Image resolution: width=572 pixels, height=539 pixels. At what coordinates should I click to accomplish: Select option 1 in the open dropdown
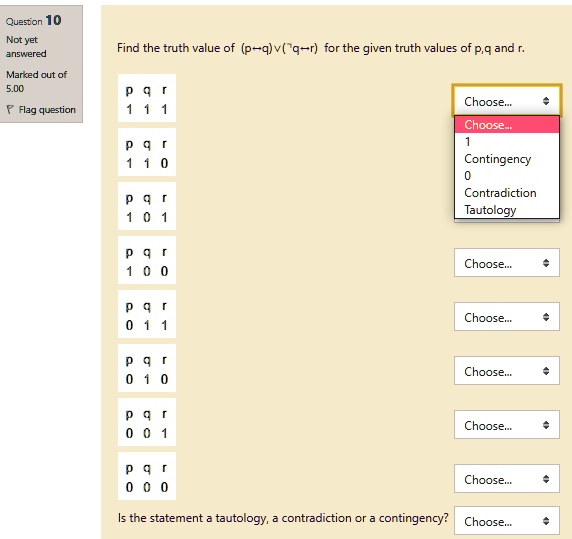point(506,141)
